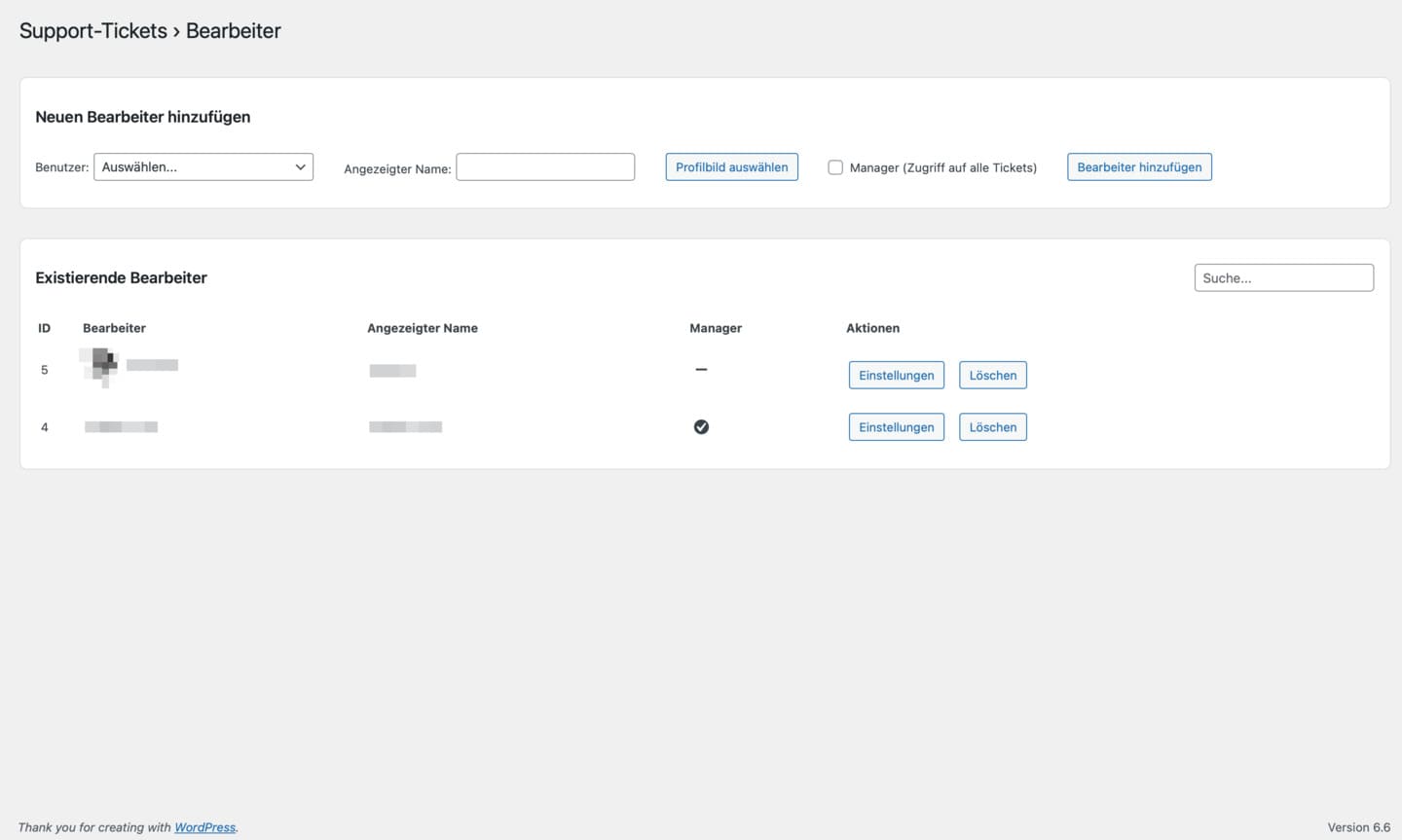
Task: Click the Manager column header
Action: click(x=716, y=328)
